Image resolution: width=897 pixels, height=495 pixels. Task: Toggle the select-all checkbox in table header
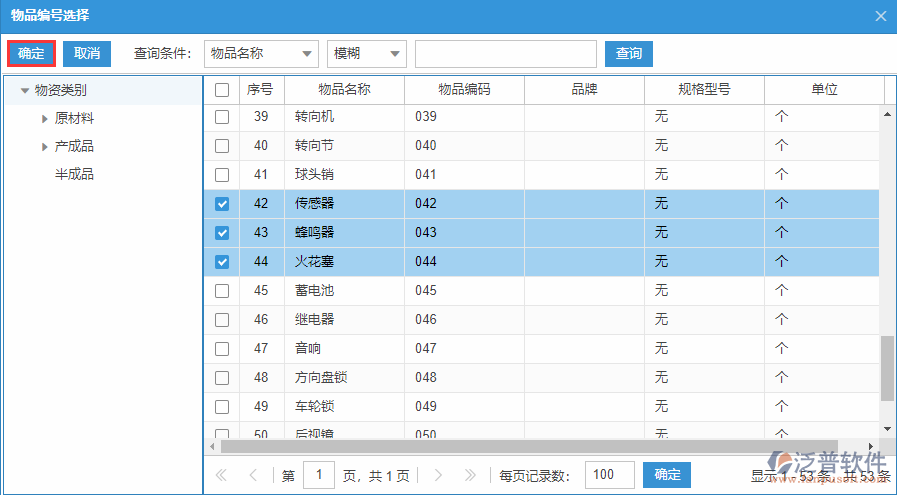(222, 90)
